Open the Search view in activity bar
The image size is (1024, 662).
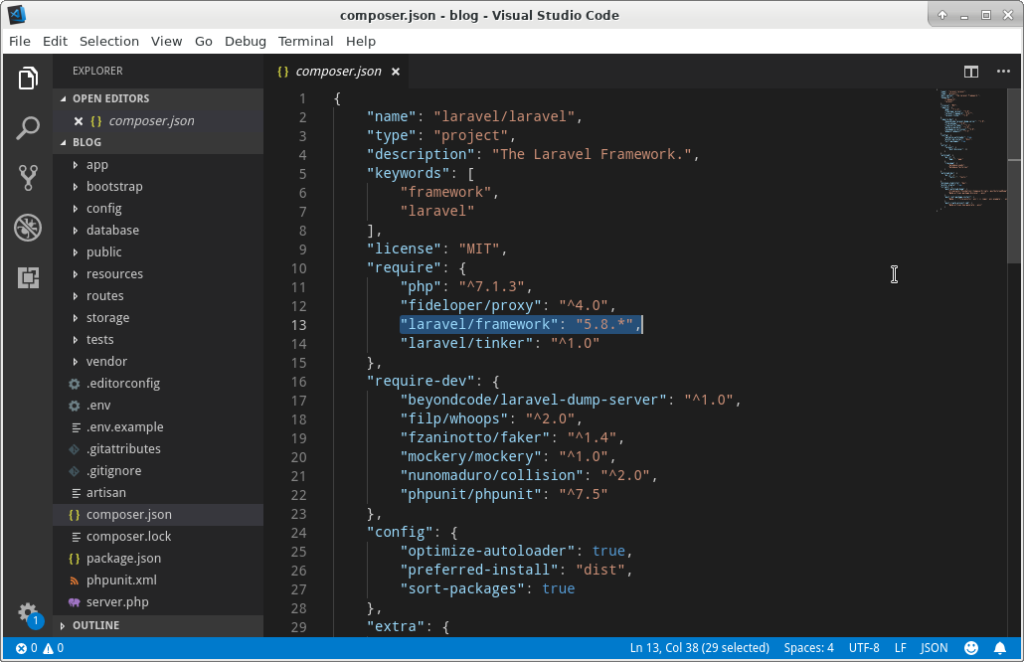pos(27,128)
